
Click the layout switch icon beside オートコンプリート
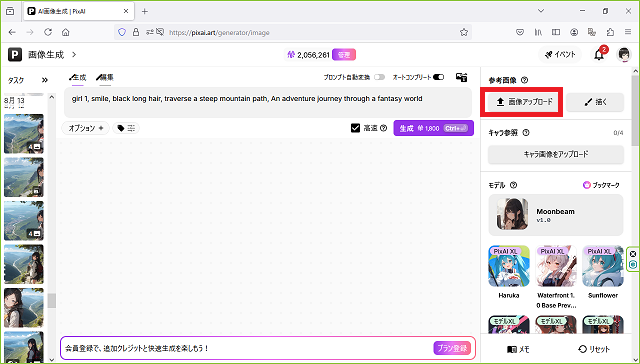coord(461,77)
